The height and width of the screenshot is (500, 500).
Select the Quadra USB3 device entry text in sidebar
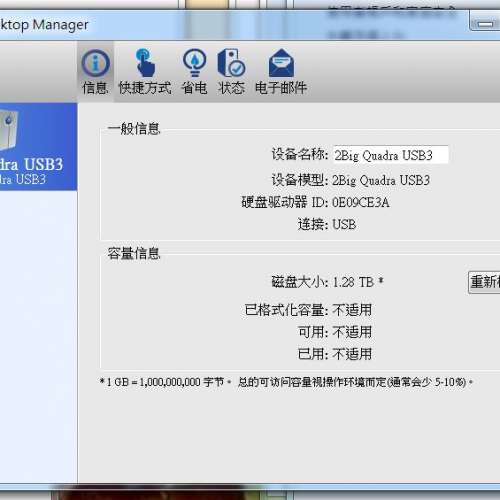tap(31, 165)
